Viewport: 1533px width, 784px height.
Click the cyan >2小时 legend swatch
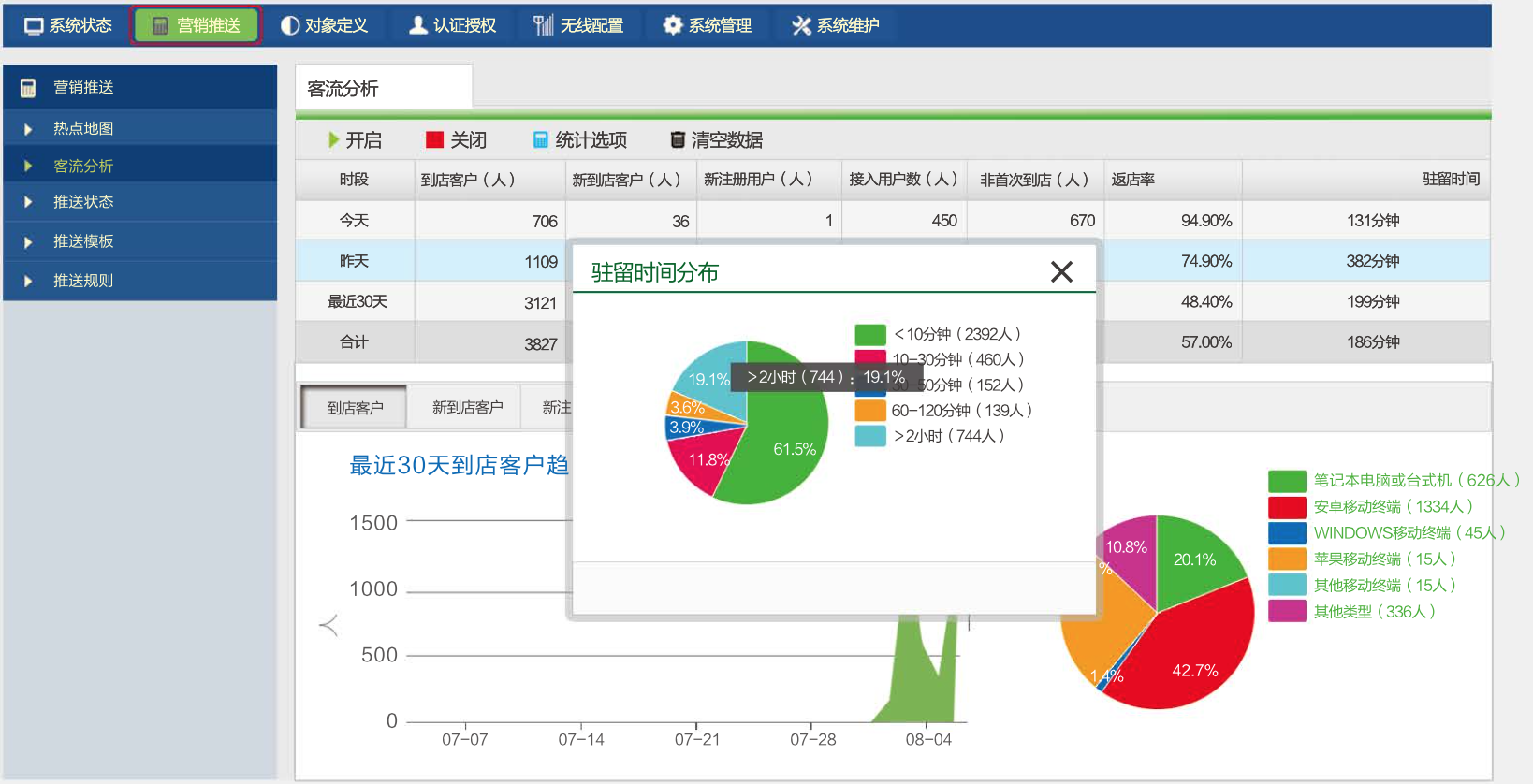[x=870, y=436]
